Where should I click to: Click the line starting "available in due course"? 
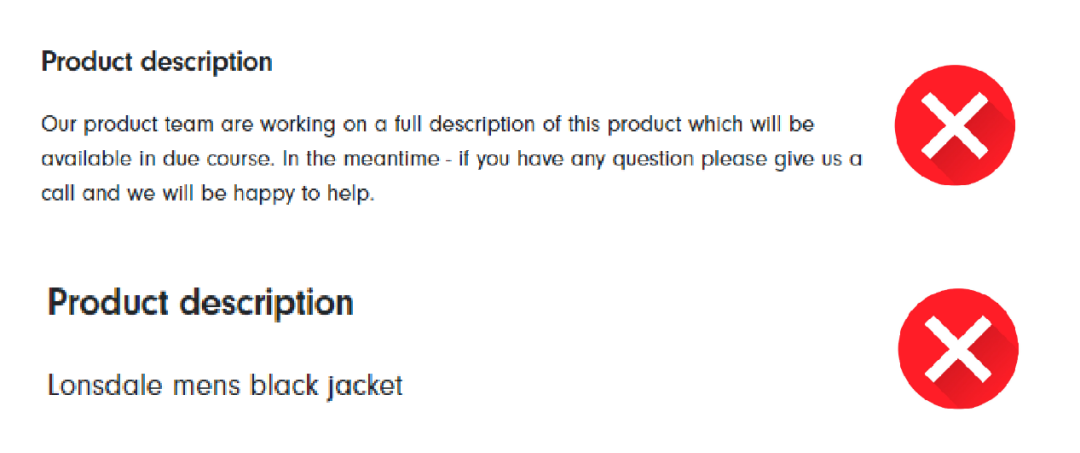pyautogui.click(x=452, y=159)
